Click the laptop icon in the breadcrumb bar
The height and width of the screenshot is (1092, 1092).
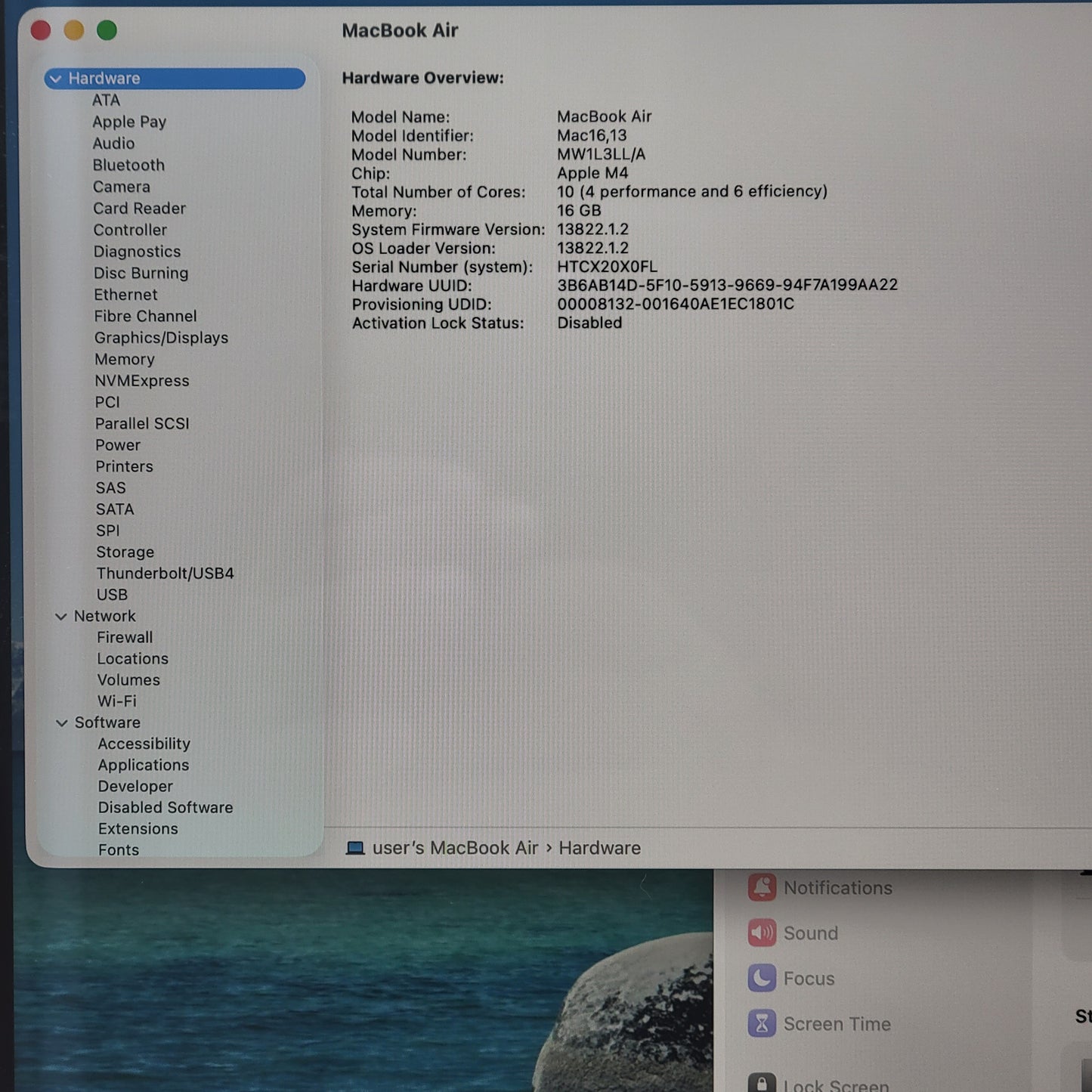click(354, 847)
